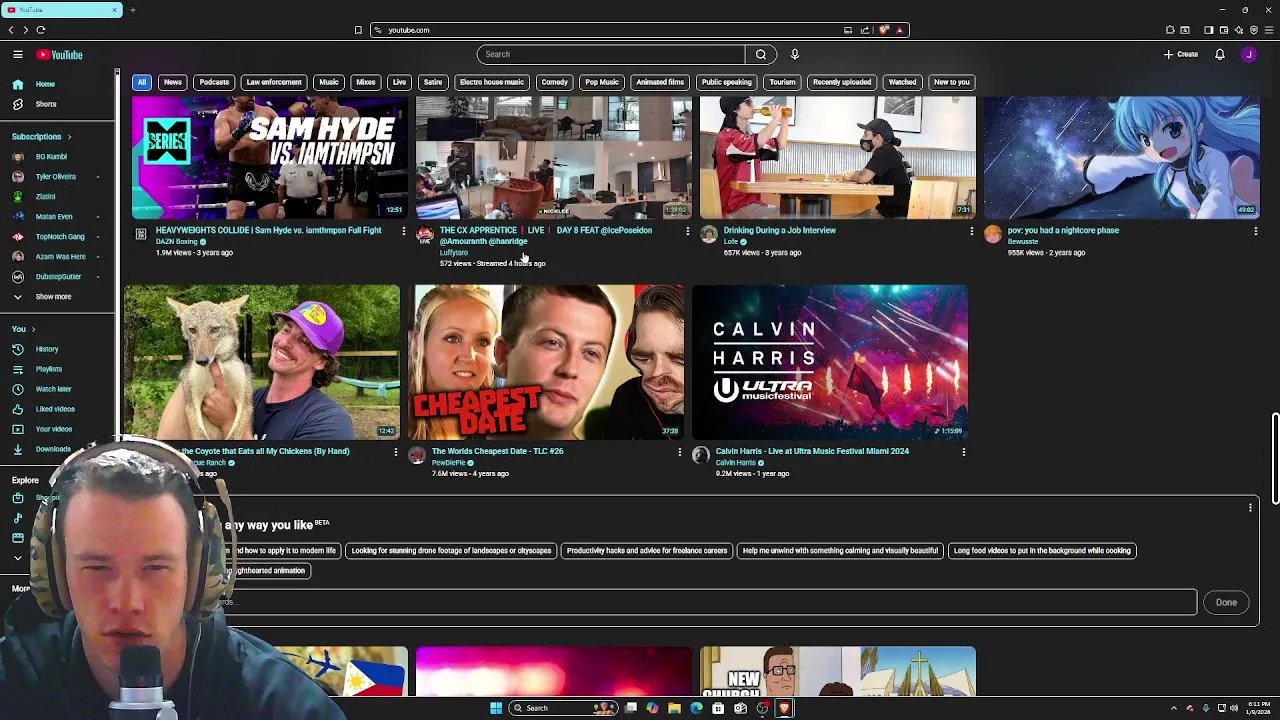Image resolution: width=1280 pixels, height=720 pixels.
Task: Click the search magnifier button
Action: point(761,54)
